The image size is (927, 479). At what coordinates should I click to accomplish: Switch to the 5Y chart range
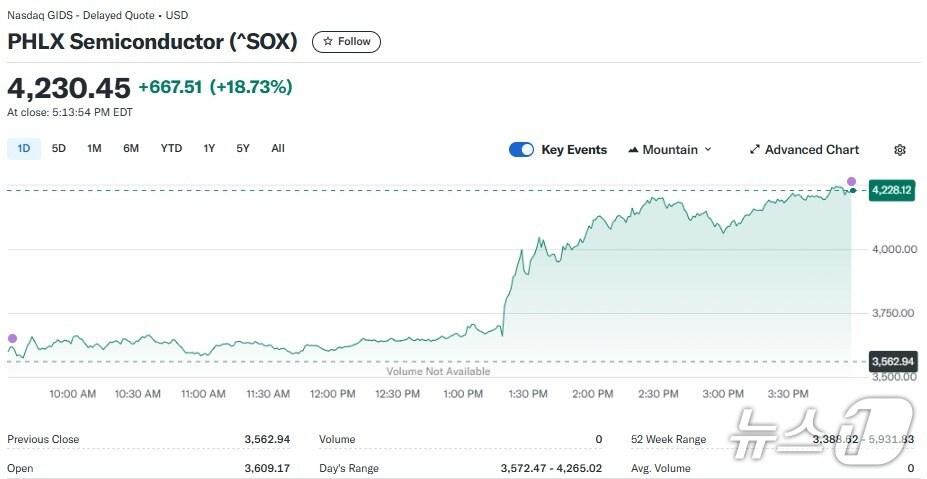[243, 149]
